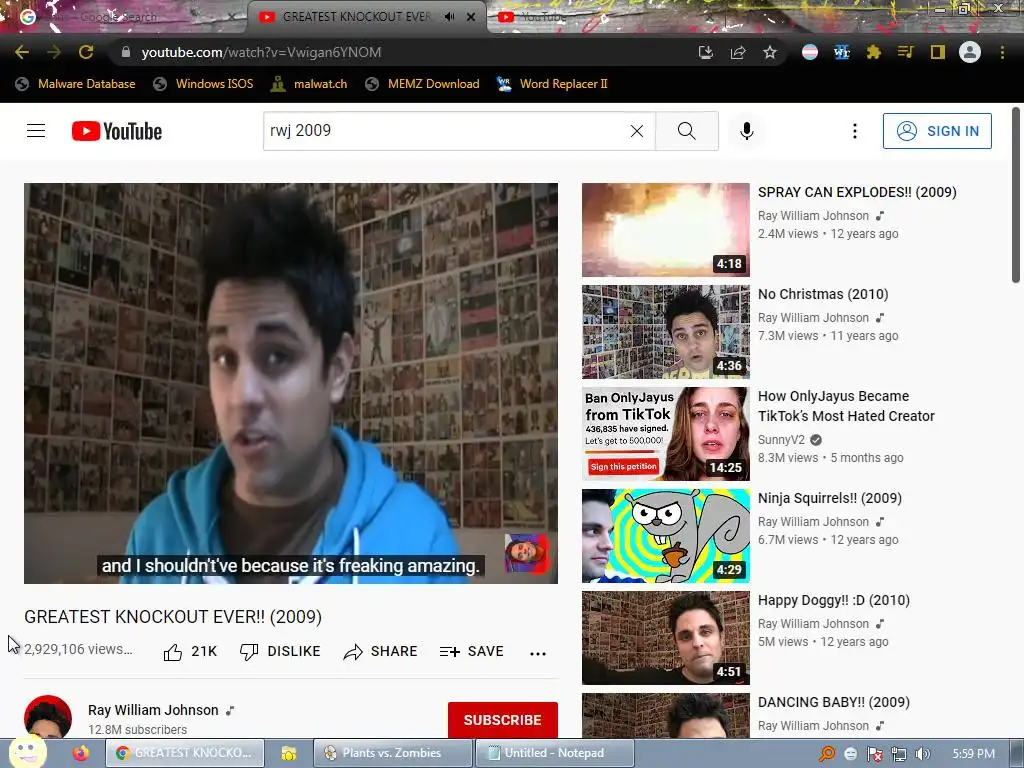The width and height of the screenshot is (1024, 768).
Task: Mute the tab via speaker icon
Action: point(449,17)
